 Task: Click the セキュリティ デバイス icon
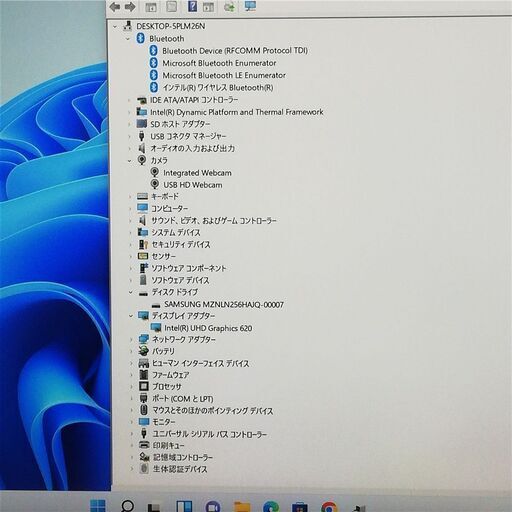143,244
